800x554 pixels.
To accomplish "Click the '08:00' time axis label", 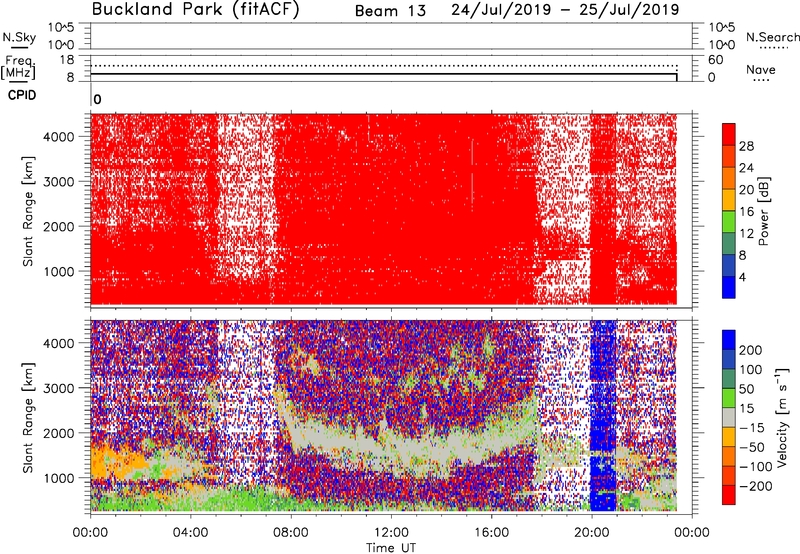I will [x=291, y=533].
